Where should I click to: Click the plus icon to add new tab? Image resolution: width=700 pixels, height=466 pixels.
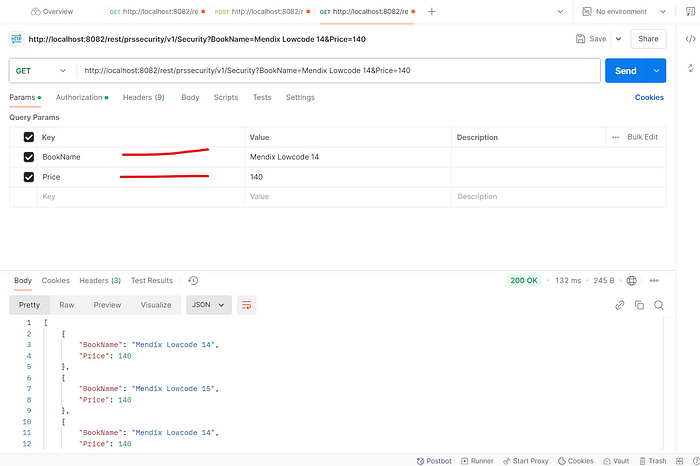click(x=432, y=12)
